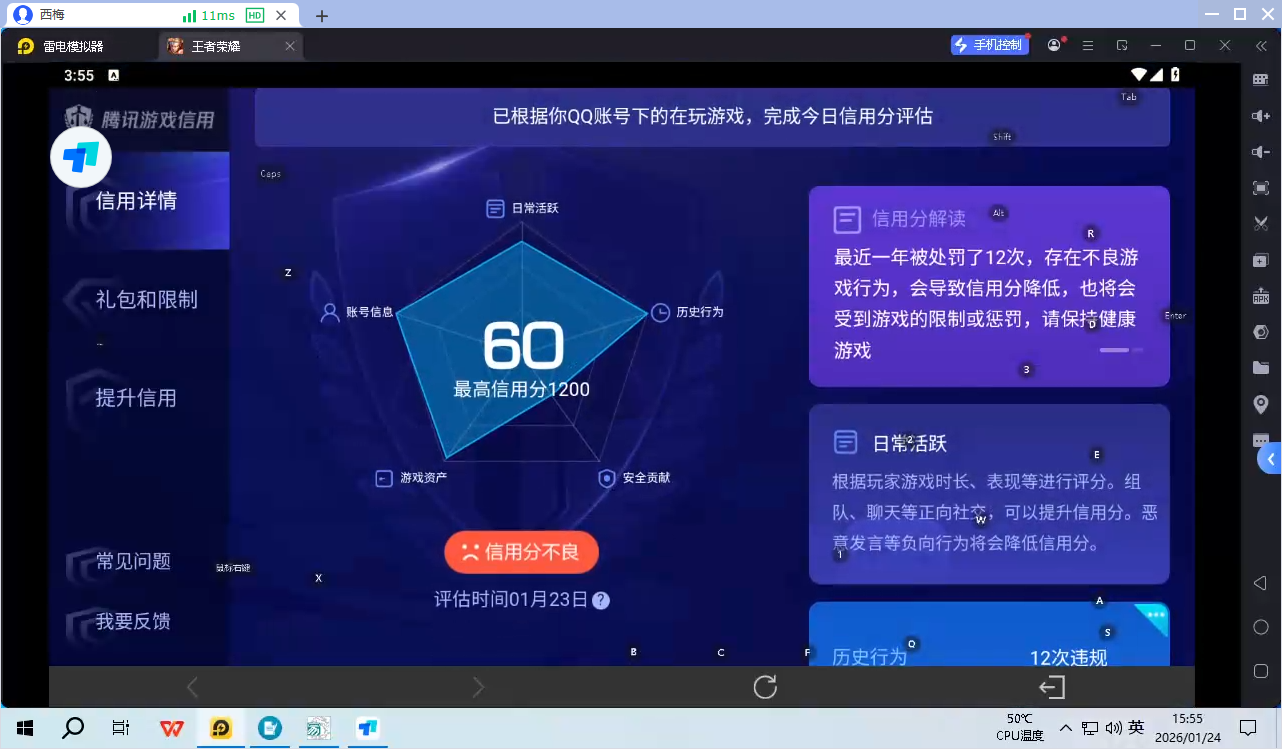Click the 手机控制 button

point(990,45)
